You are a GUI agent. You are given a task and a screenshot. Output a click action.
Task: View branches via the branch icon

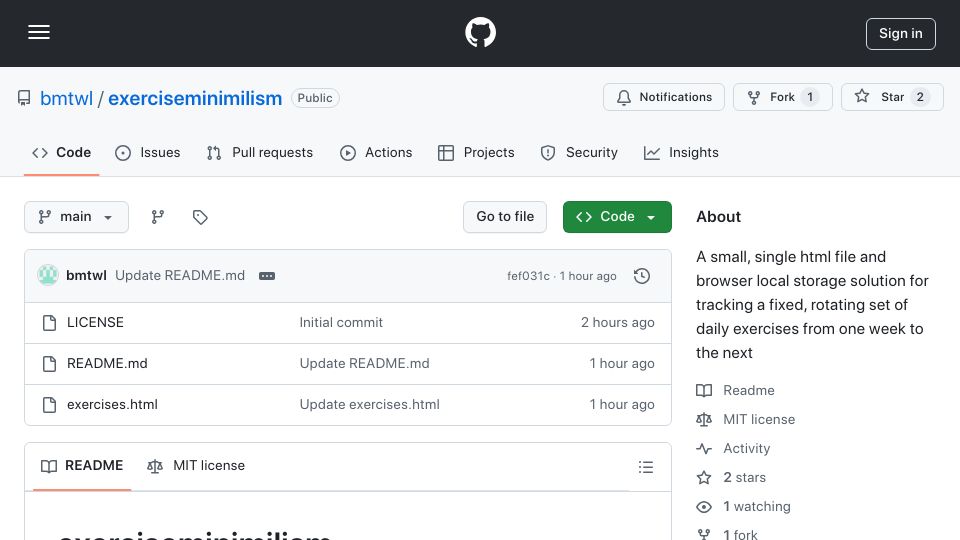[x=158, y=217]
